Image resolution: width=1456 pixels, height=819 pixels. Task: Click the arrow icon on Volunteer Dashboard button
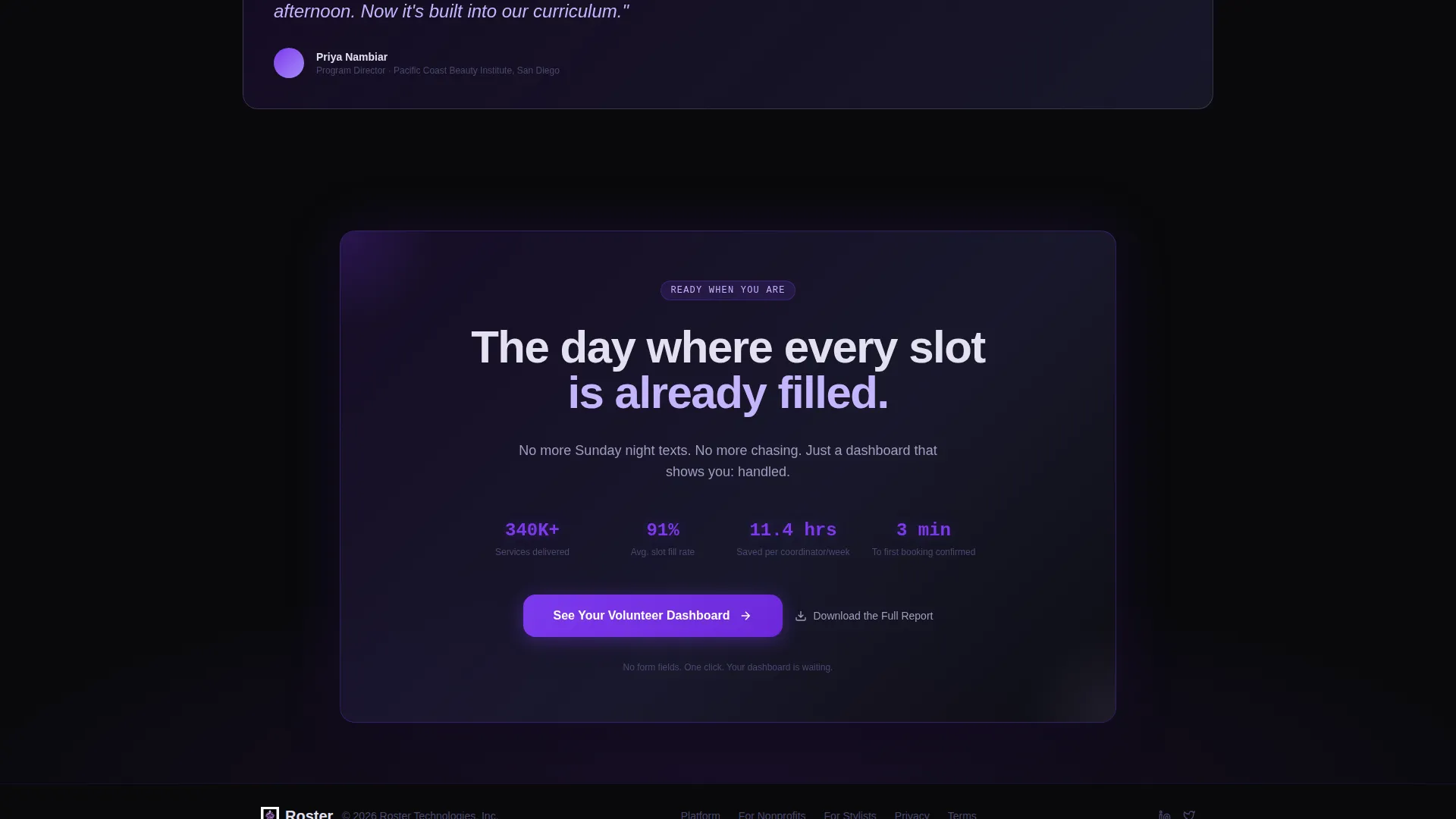(745, 616)
